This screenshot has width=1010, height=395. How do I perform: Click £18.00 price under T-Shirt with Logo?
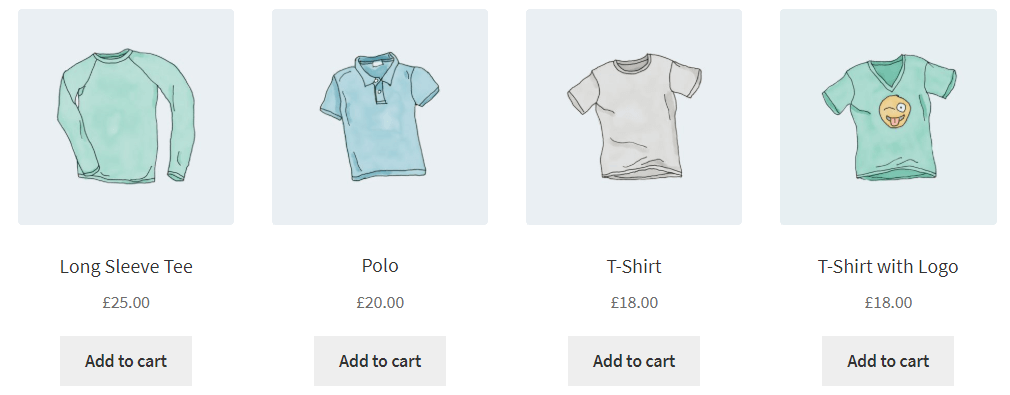pos(888,302)
